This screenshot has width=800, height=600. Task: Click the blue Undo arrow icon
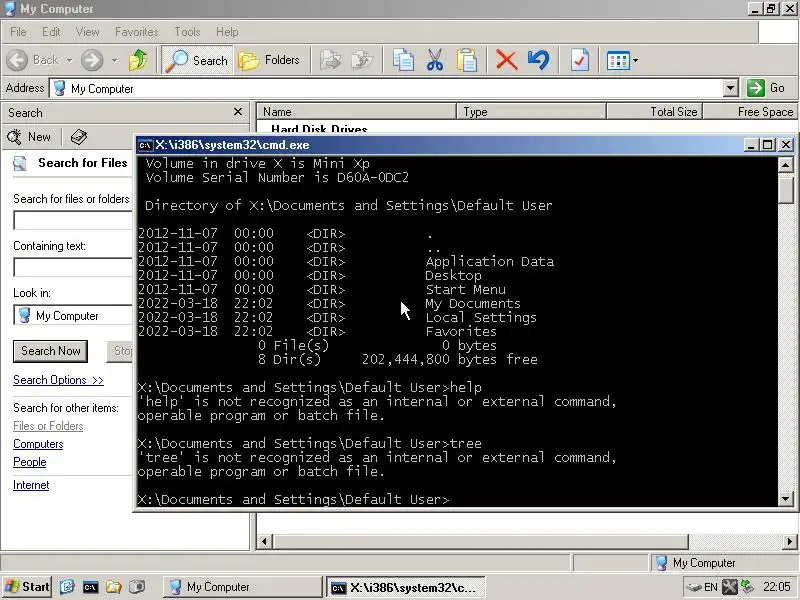539,60
